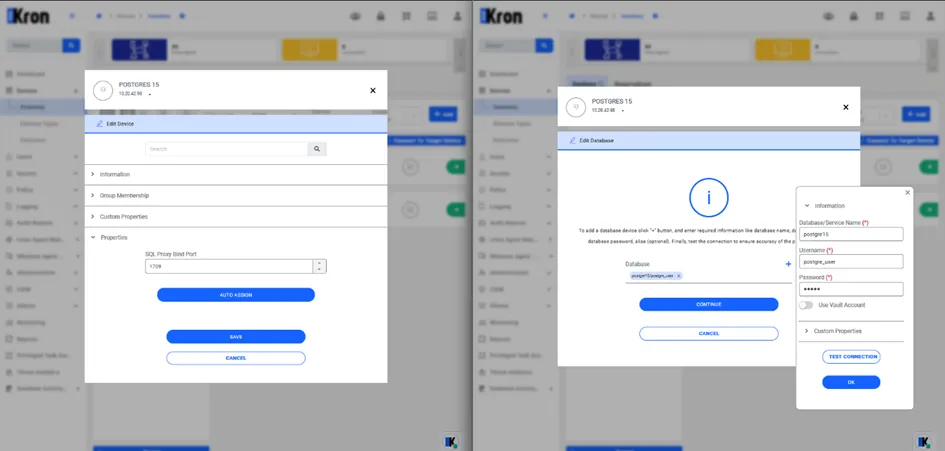Click the blue info circle icon in Edit Database dialog
This screenshot has height=451, width=945.
(x=709, y=198)
